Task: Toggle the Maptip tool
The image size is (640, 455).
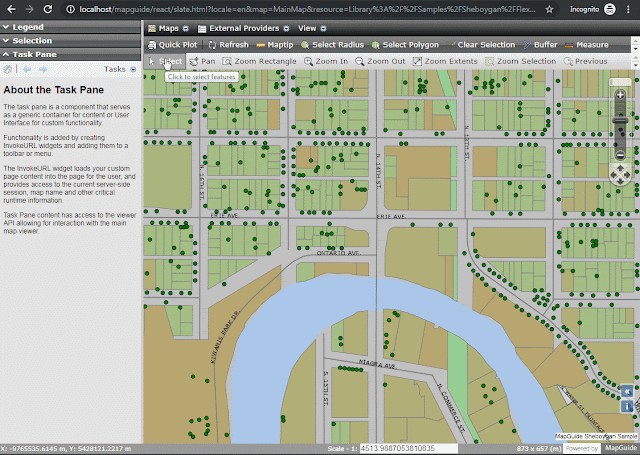Action: coord(275,45)
